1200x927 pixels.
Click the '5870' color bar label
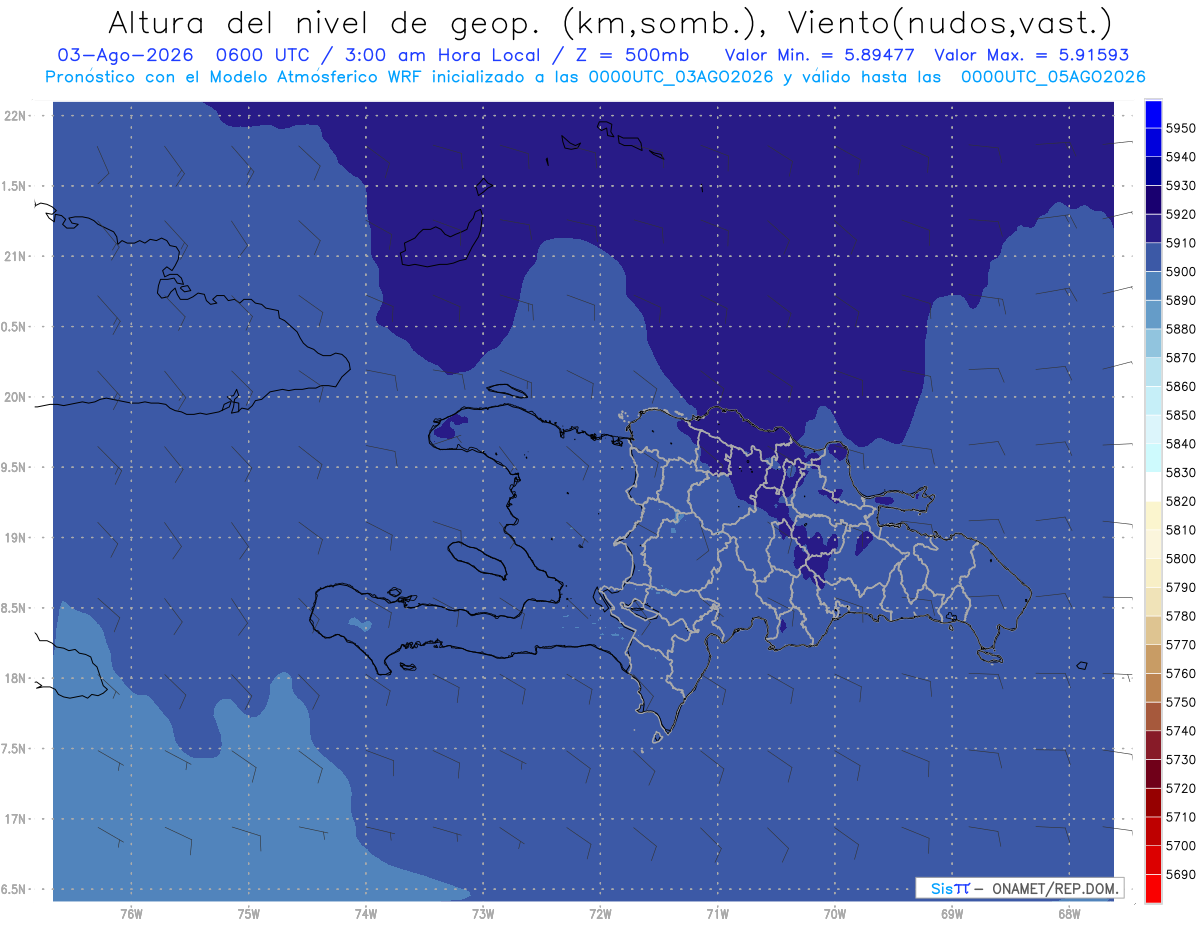click(1180, 358)
